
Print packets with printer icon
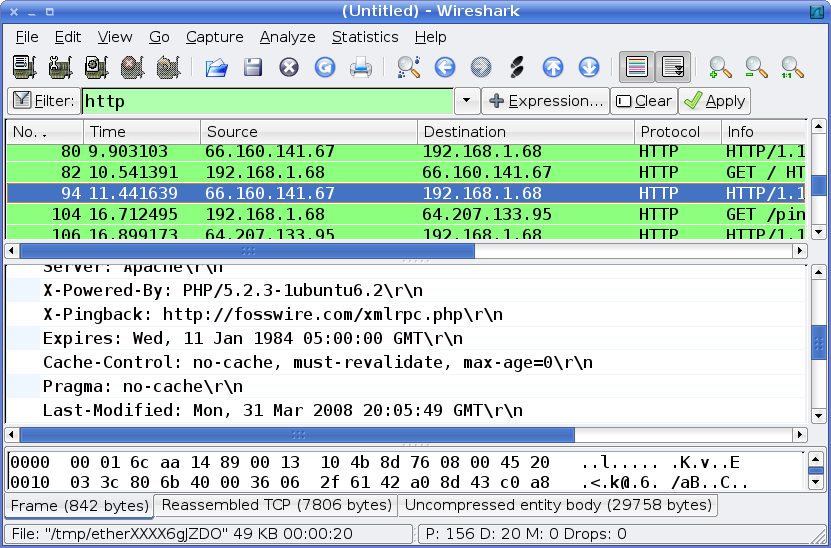pyautogui.click(x=361, y=67)
